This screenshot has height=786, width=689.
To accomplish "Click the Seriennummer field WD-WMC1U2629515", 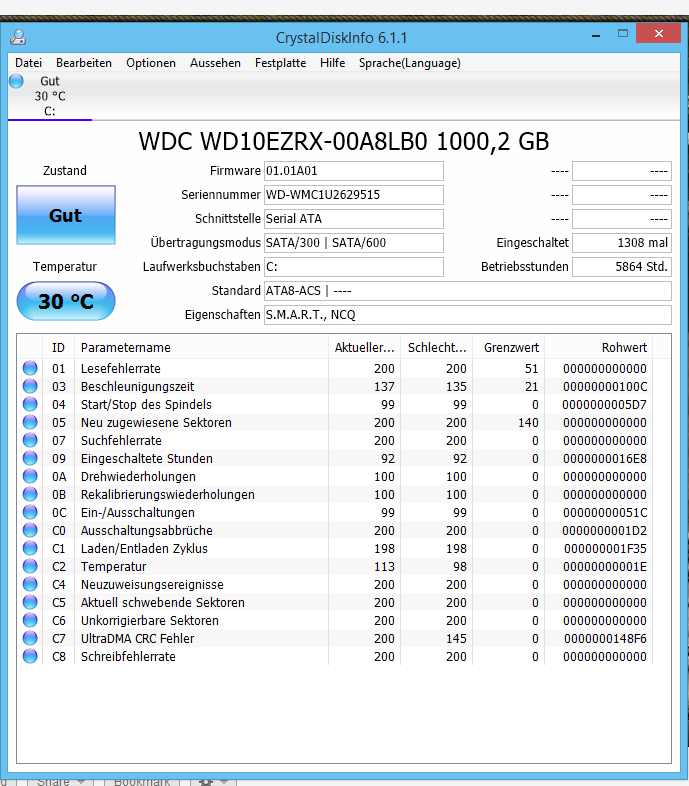I will [x=354, y=195].
